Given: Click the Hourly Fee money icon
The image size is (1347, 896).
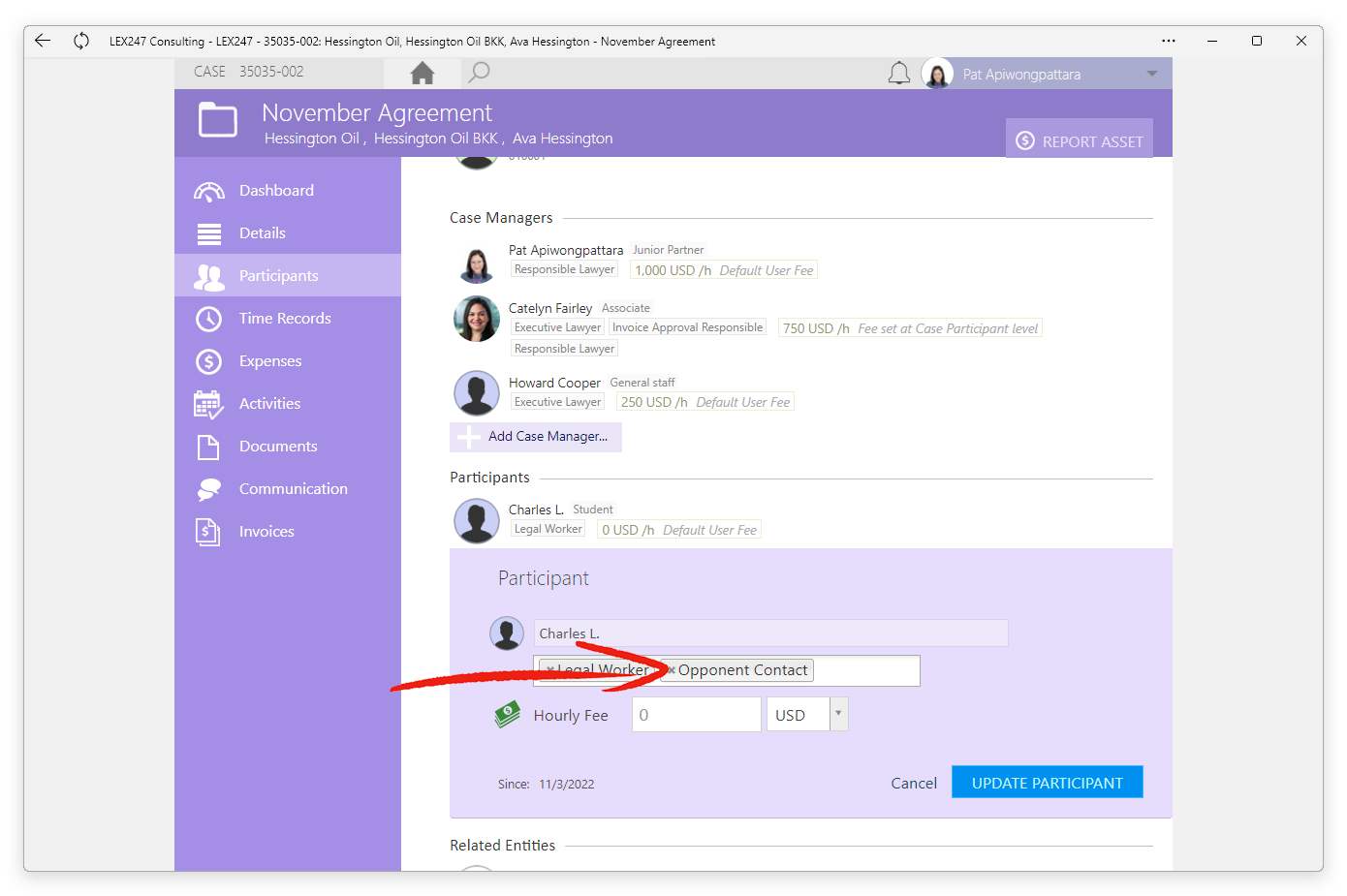Looking at the screenshot, I should [508, 715].
